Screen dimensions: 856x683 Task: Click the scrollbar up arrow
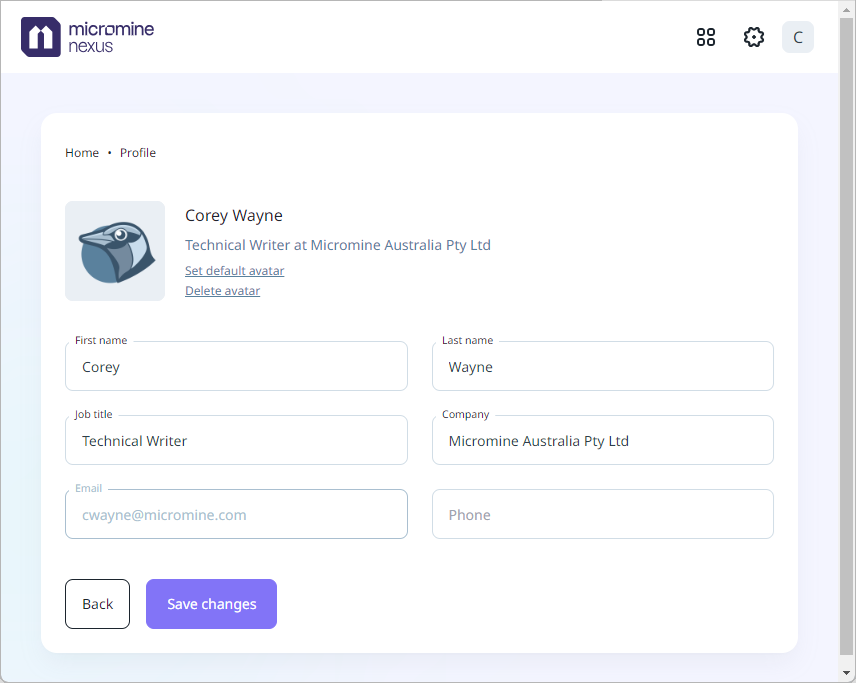[847, 8]
